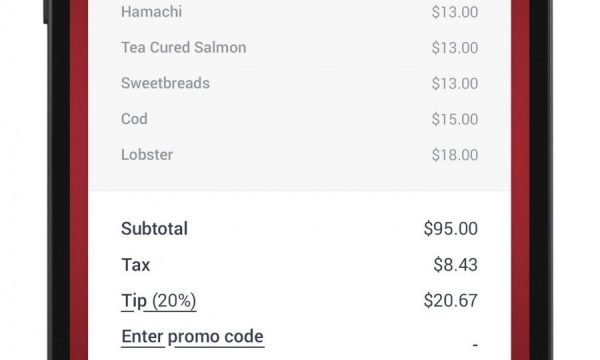
Task: Click the $15.00 Cod price
Action: tap(455, 119)
